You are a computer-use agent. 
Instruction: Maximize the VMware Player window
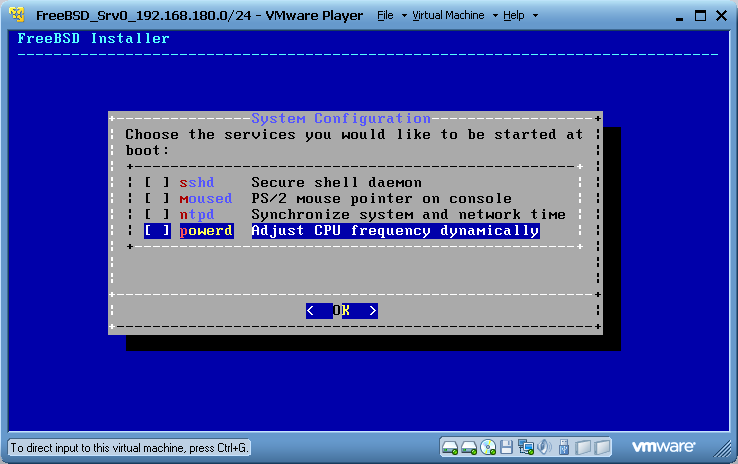pyautogui.click(x=700, y=16)
